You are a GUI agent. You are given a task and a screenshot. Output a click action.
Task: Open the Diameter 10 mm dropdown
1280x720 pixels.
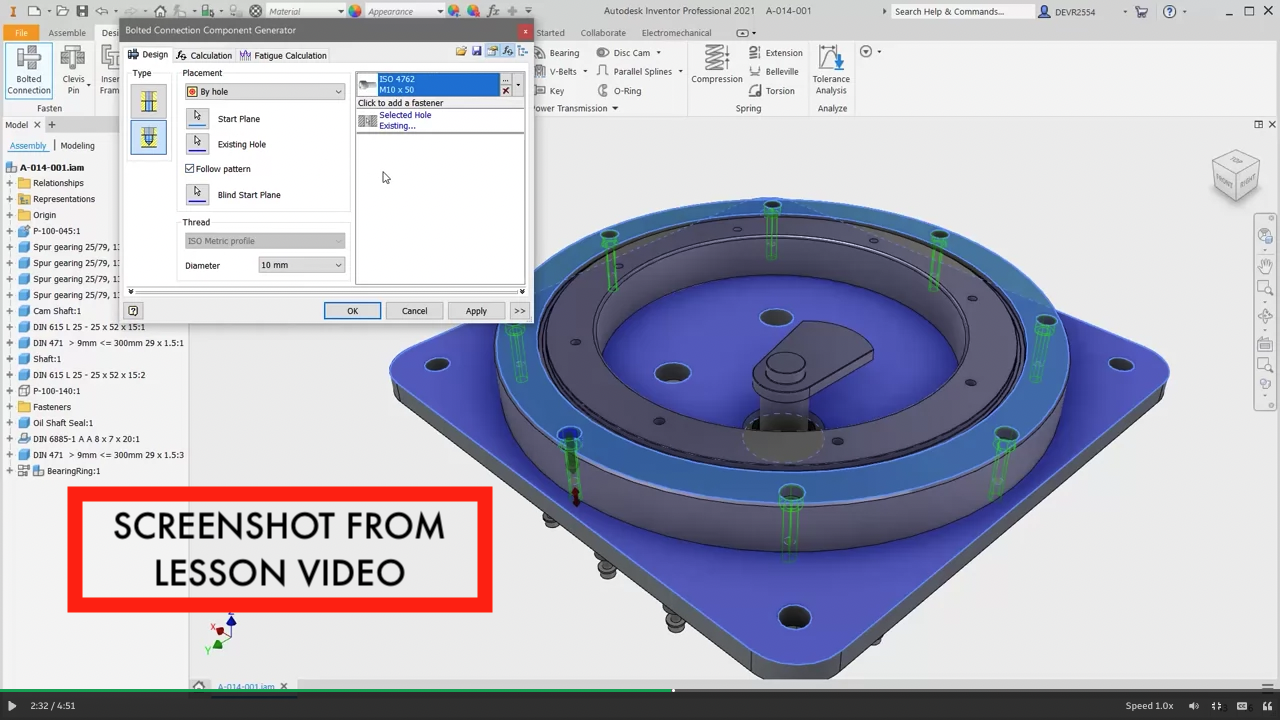click(x=301, y=265)
